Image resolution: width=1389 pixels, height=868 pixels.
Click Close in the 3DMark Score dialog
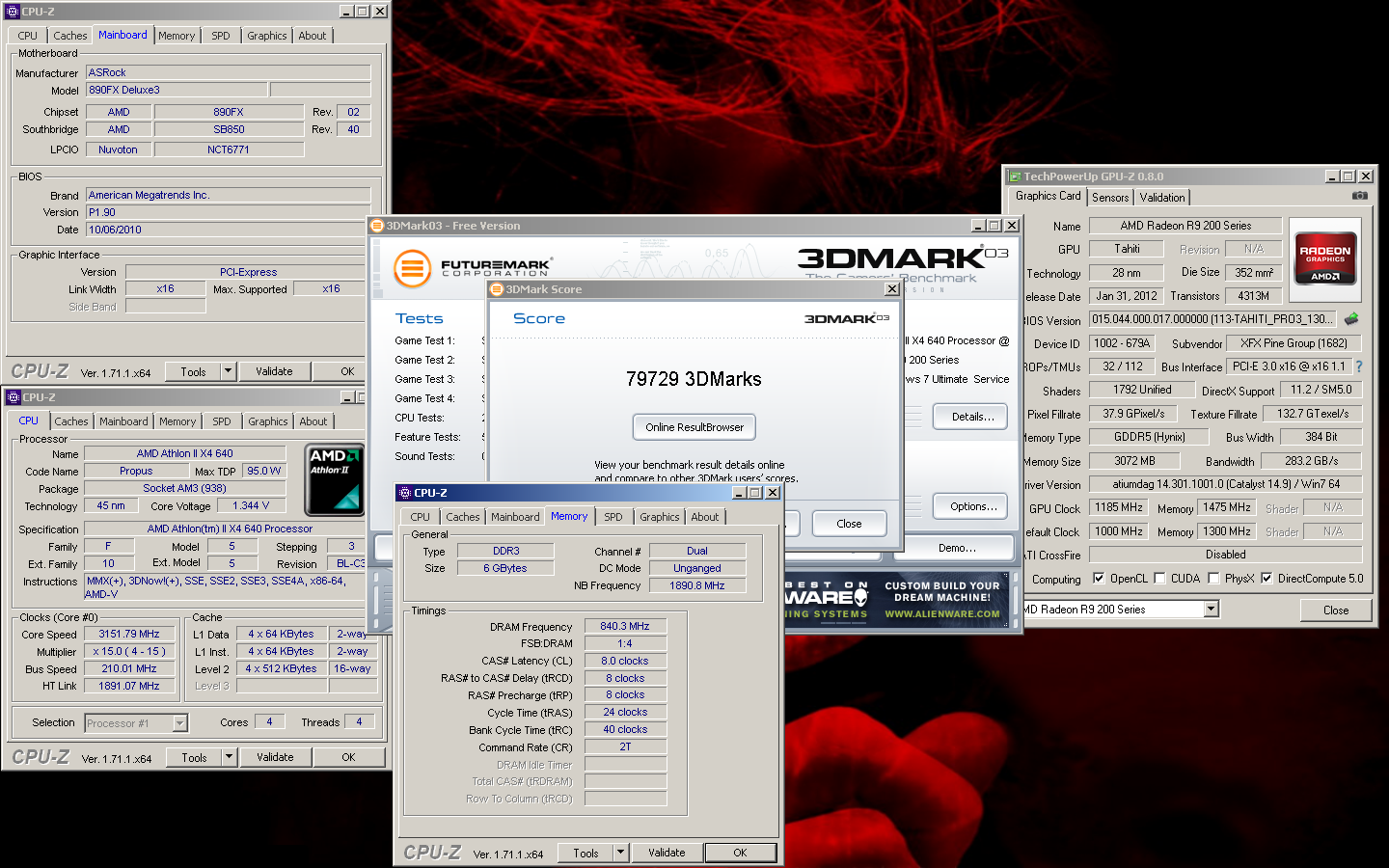850,524
